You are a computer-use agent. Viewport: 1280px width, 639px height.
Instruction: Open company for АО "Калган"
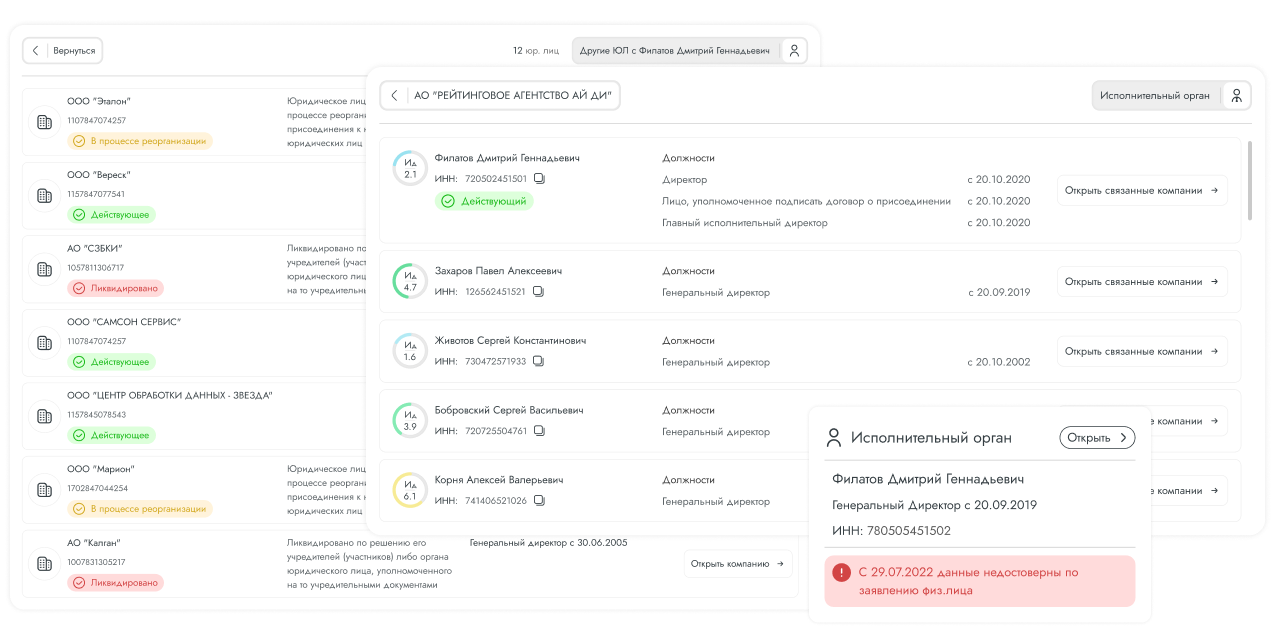point(737,564)
